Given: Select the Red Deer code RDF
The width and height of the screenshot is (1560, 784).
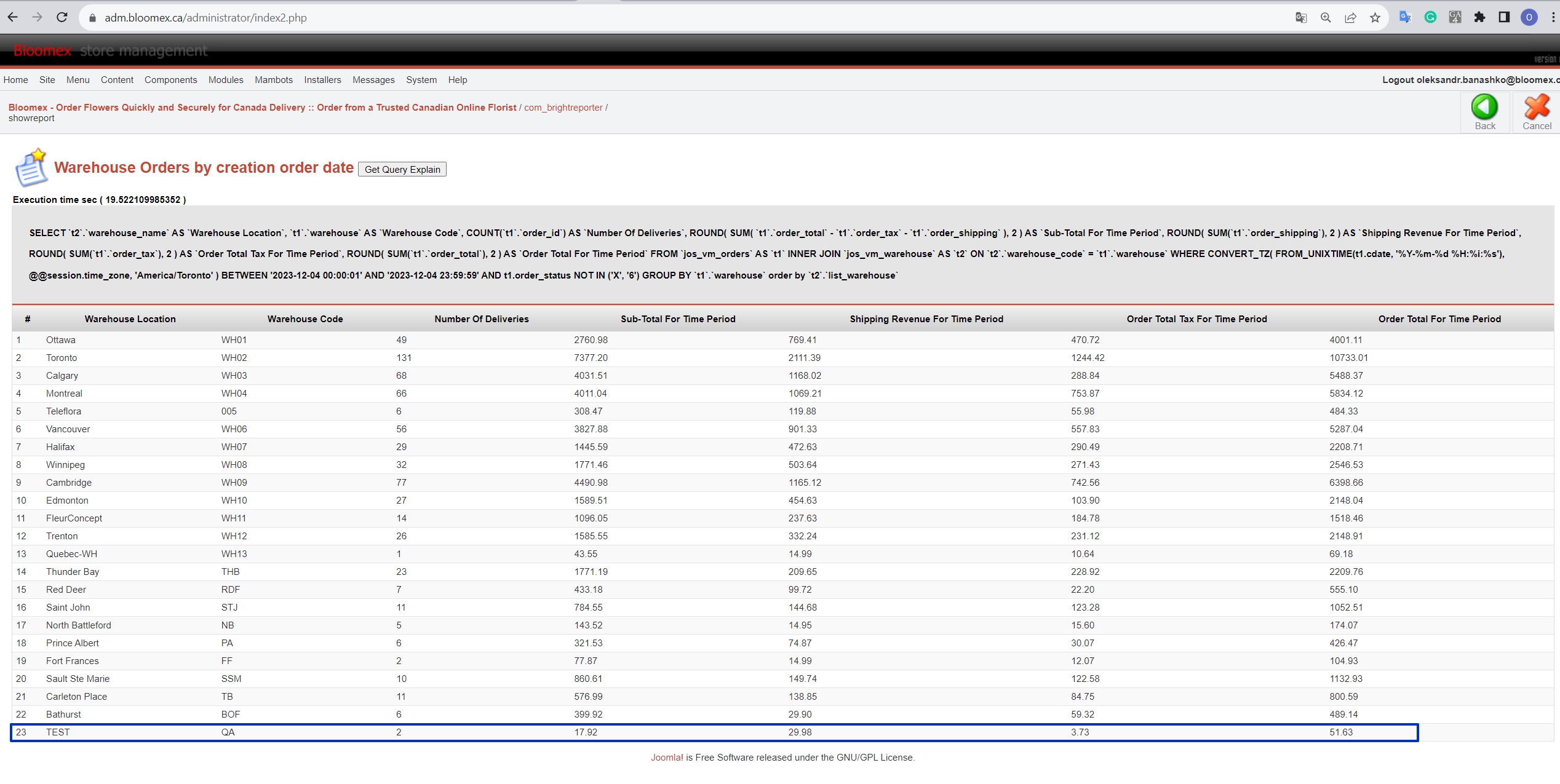Looking at the screenshot, I should tap(231, 590).
